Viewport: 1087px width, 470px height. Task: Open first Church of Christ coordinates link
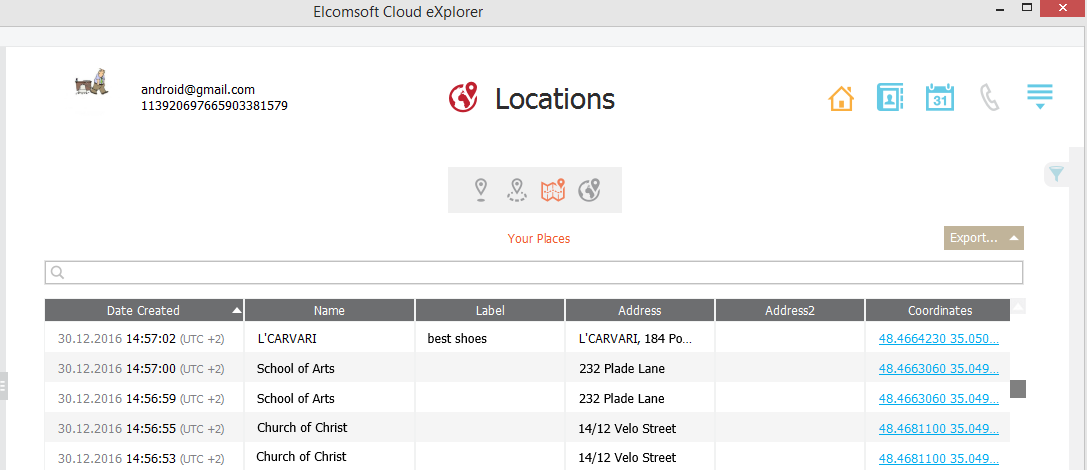pyautogui.click(x=938, y=428)
